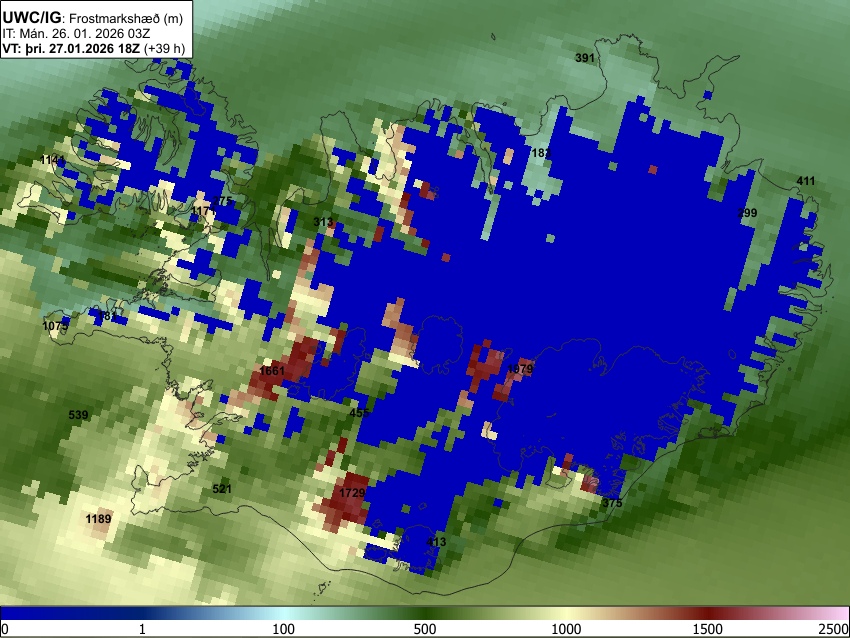The width and height of the screenshot is (850, 638).
Task: Click the map value 411
Action: (x=806, y=181)
